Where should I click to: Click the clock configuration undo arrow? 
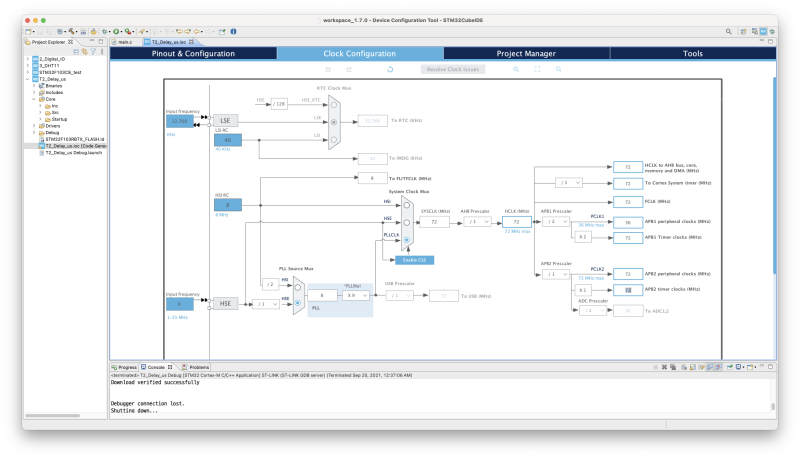[328, 69]
